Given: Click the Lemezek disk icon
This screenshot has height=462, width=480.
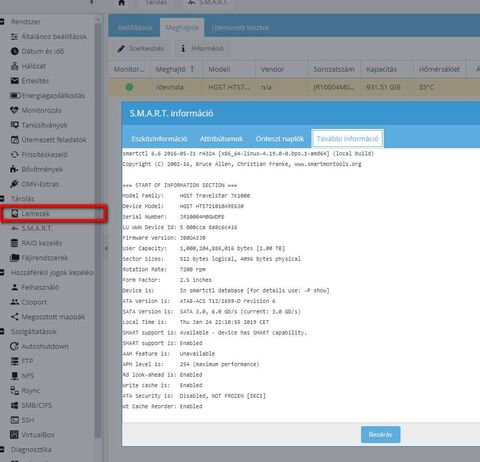Looking at the screenshot, I should pos(14,213).
